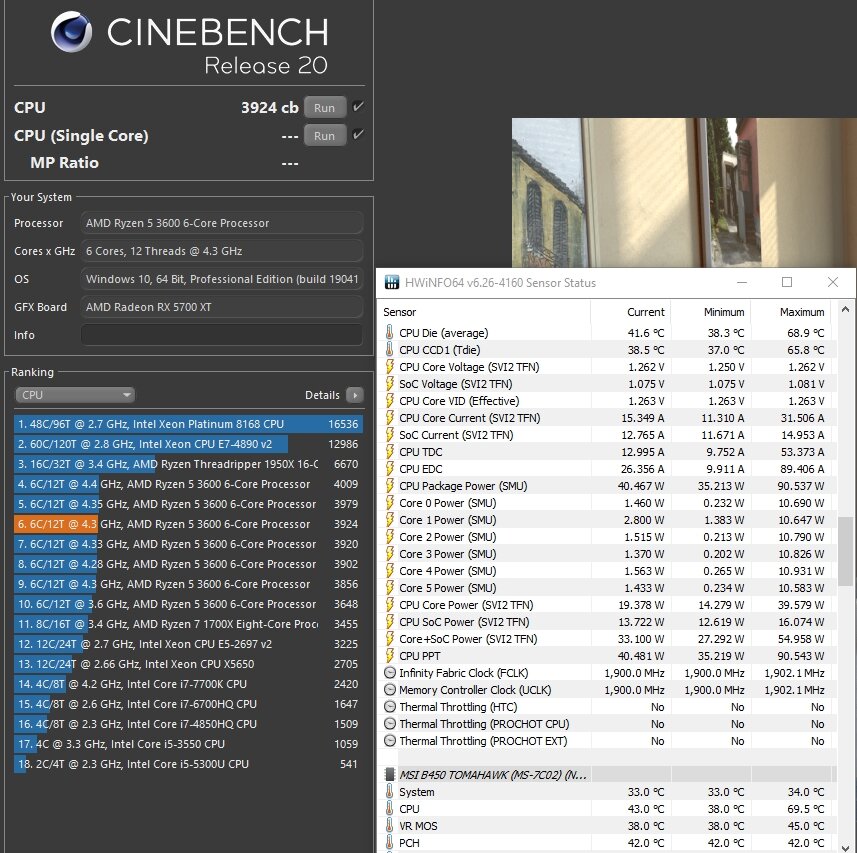Click the 90.537 W maximum CPU Package Power value

(801, 486)
